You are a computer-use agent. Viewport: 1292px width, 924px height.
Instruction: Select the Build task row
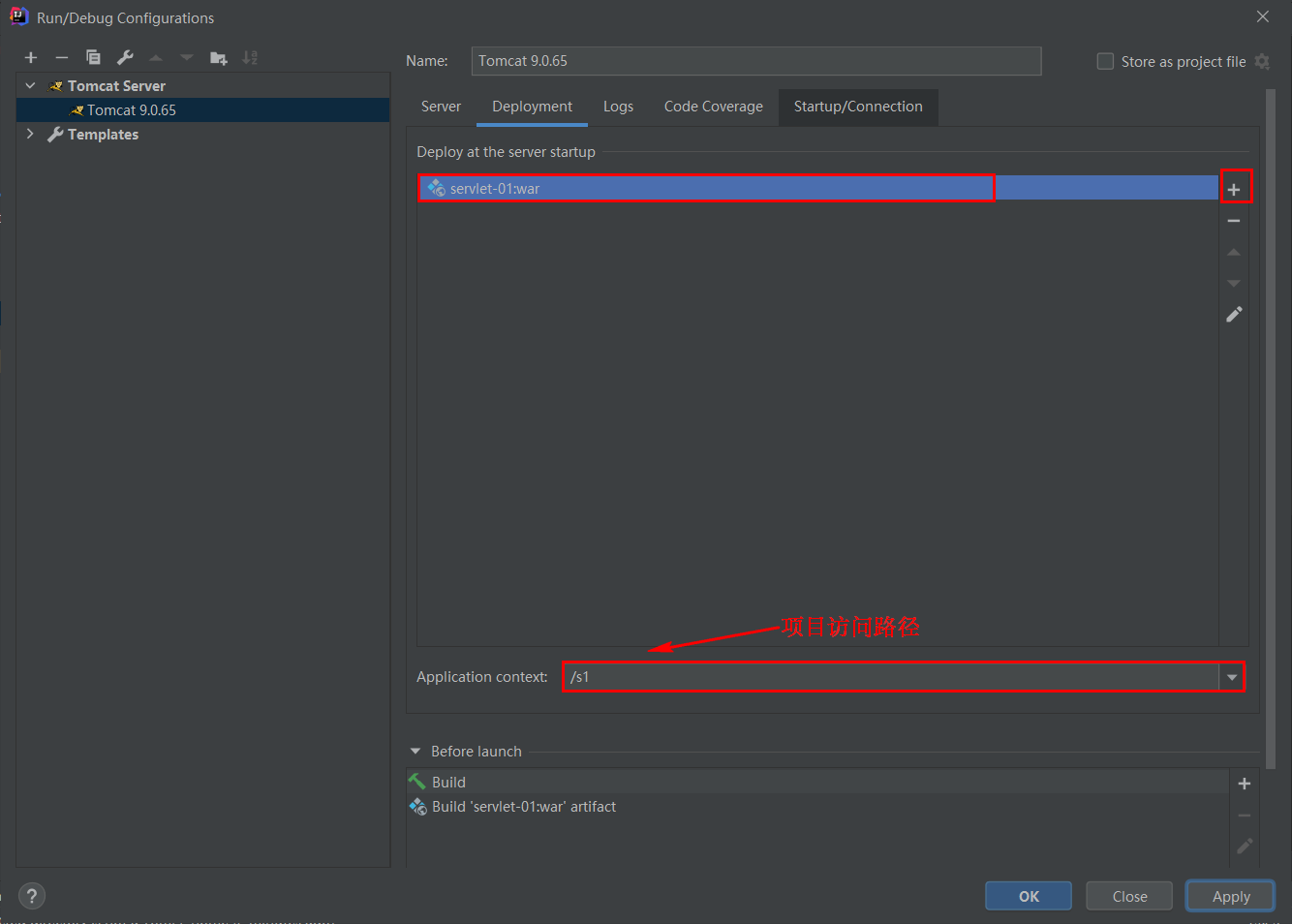818,782
